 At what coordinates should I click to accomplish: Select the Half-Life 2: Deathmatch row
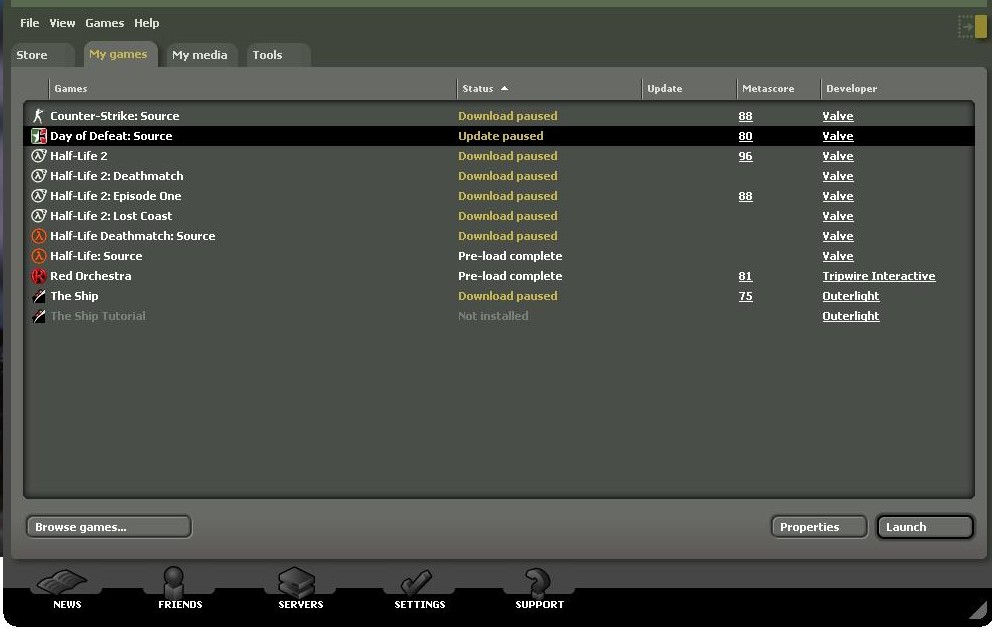(499, 176)
